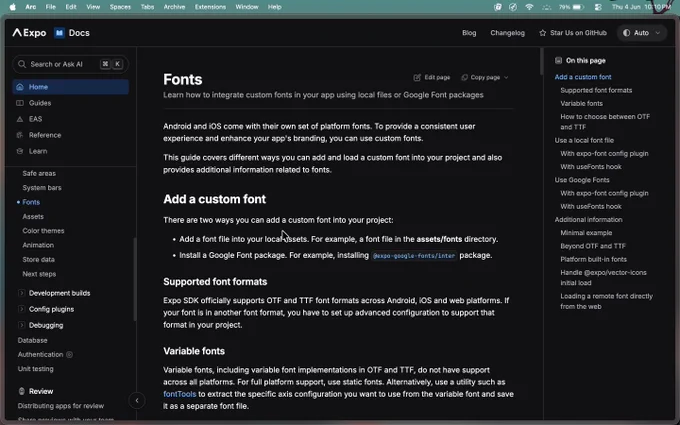Click the Reference icon in sidebar

click(x=20, y=135)
